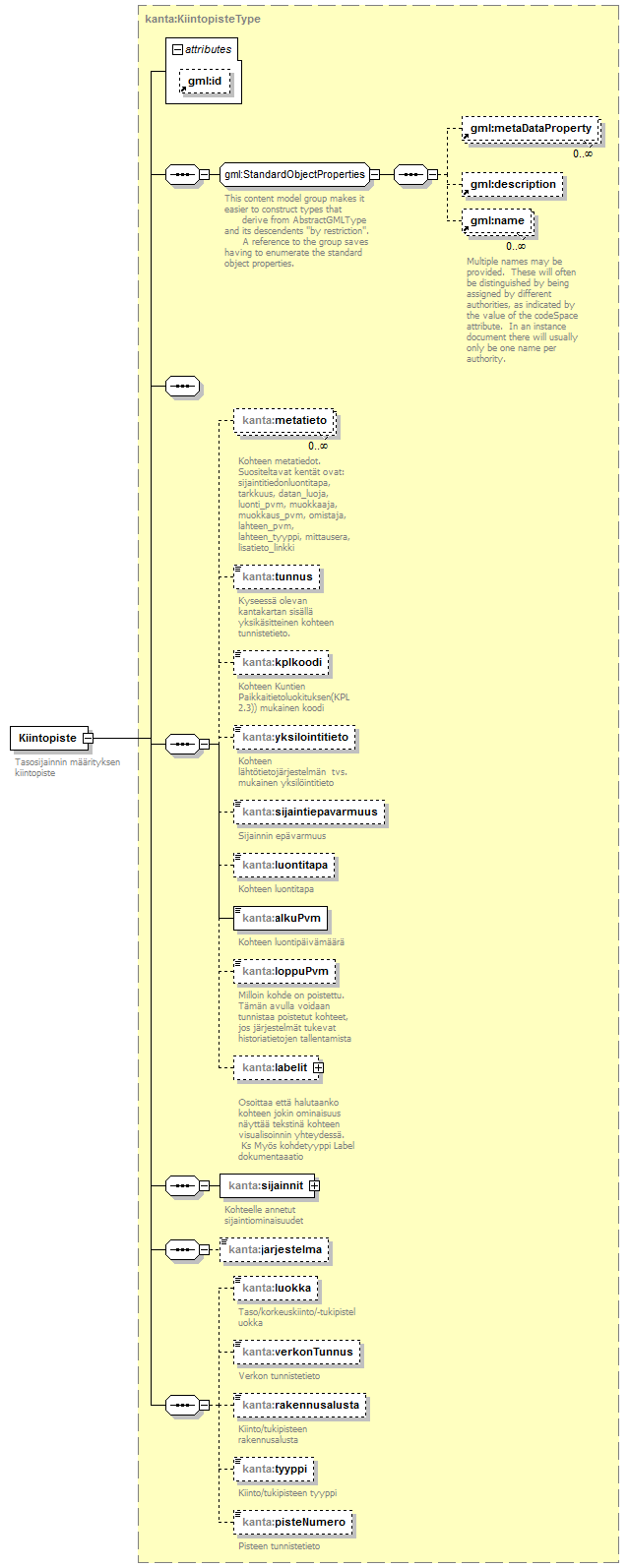Click the 'This content model group' annotation
This screenshot has width=629, height=1568.
point(296,231)
